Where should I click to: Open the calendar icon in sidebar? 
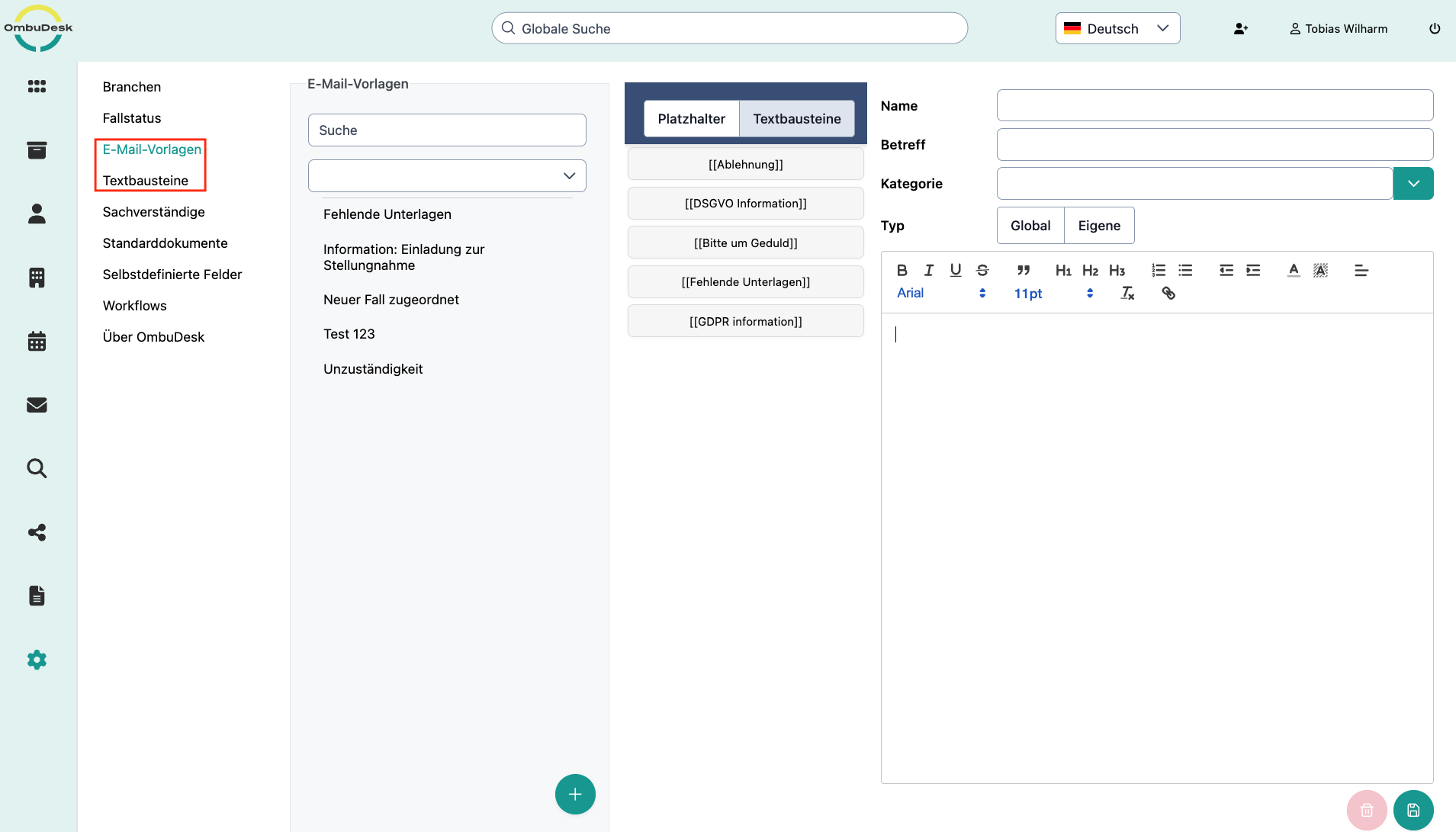37,341
